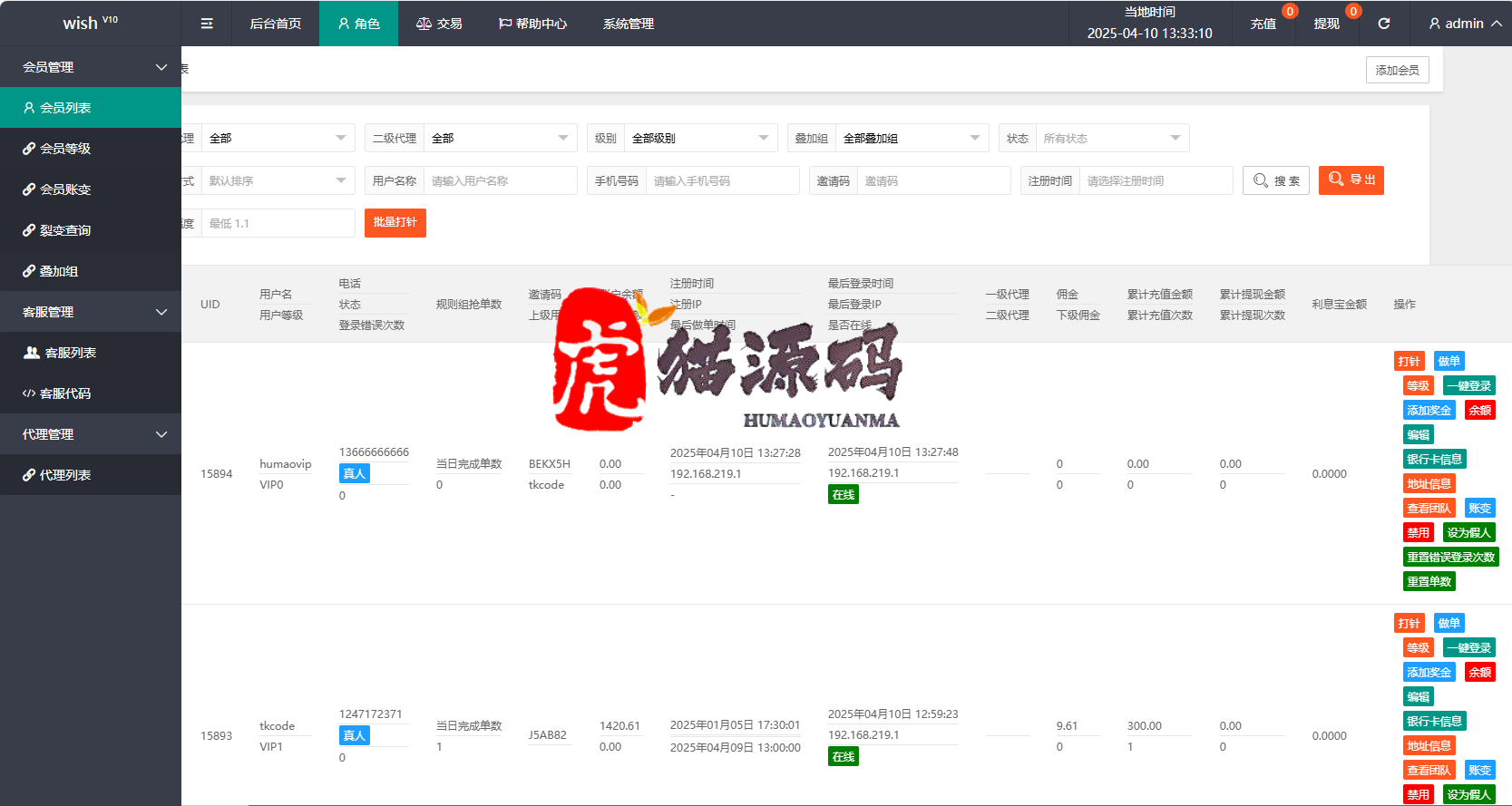Image resolution: width=1512 pixels, height=806 pixels.
Task: Select the 角色 top menu
Action: click(x=358, y=24)
